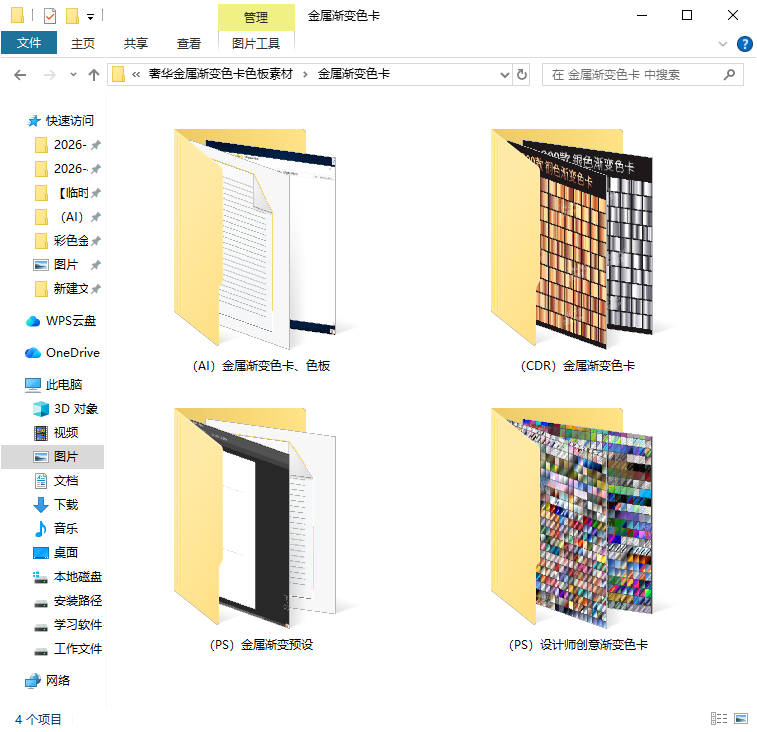Click the Up one level arrow

click(x=94, y=75)
